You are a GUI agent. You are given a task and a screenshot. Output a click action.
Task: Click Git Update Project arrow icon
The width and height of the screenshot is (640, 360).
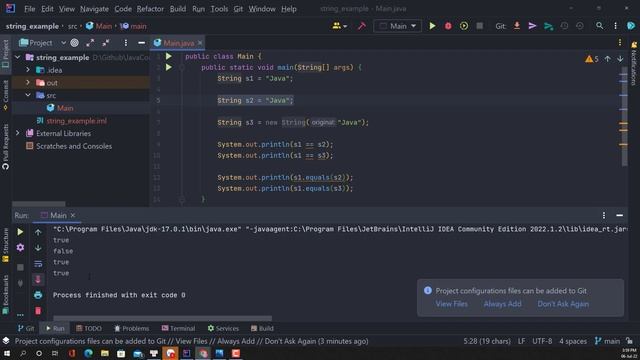click(517, 26)
